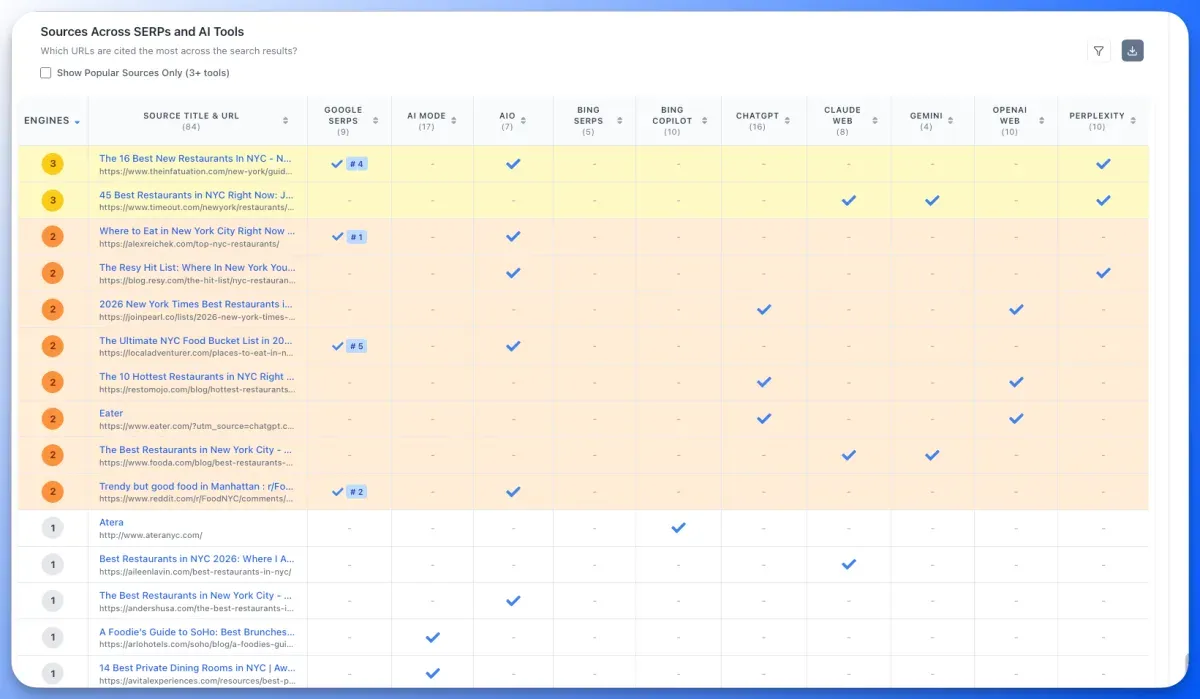Click the alexreichek.com URL text
The height and width of the screenshot is (699, 1200).
189,244
